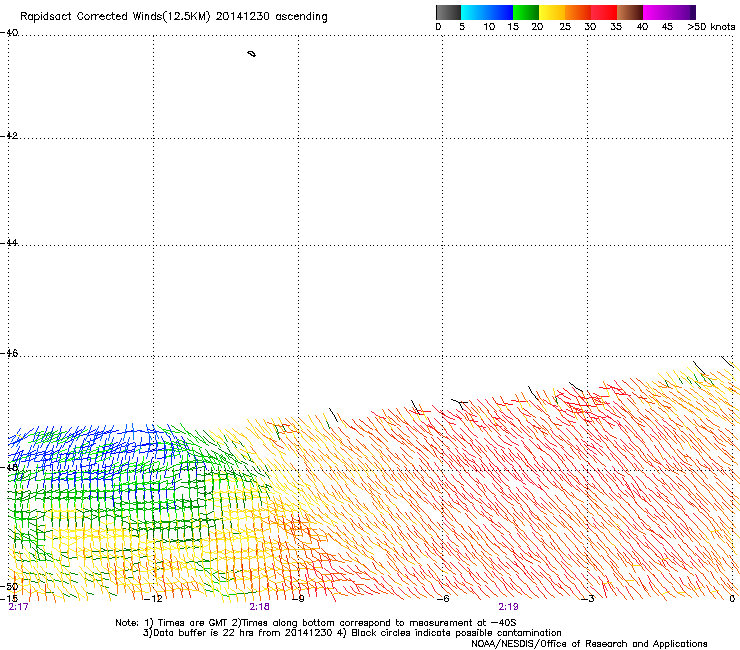This screenshot has height=650, width=740.
Task: Click the '-3' longitude axis label
Action: (588, 599)
